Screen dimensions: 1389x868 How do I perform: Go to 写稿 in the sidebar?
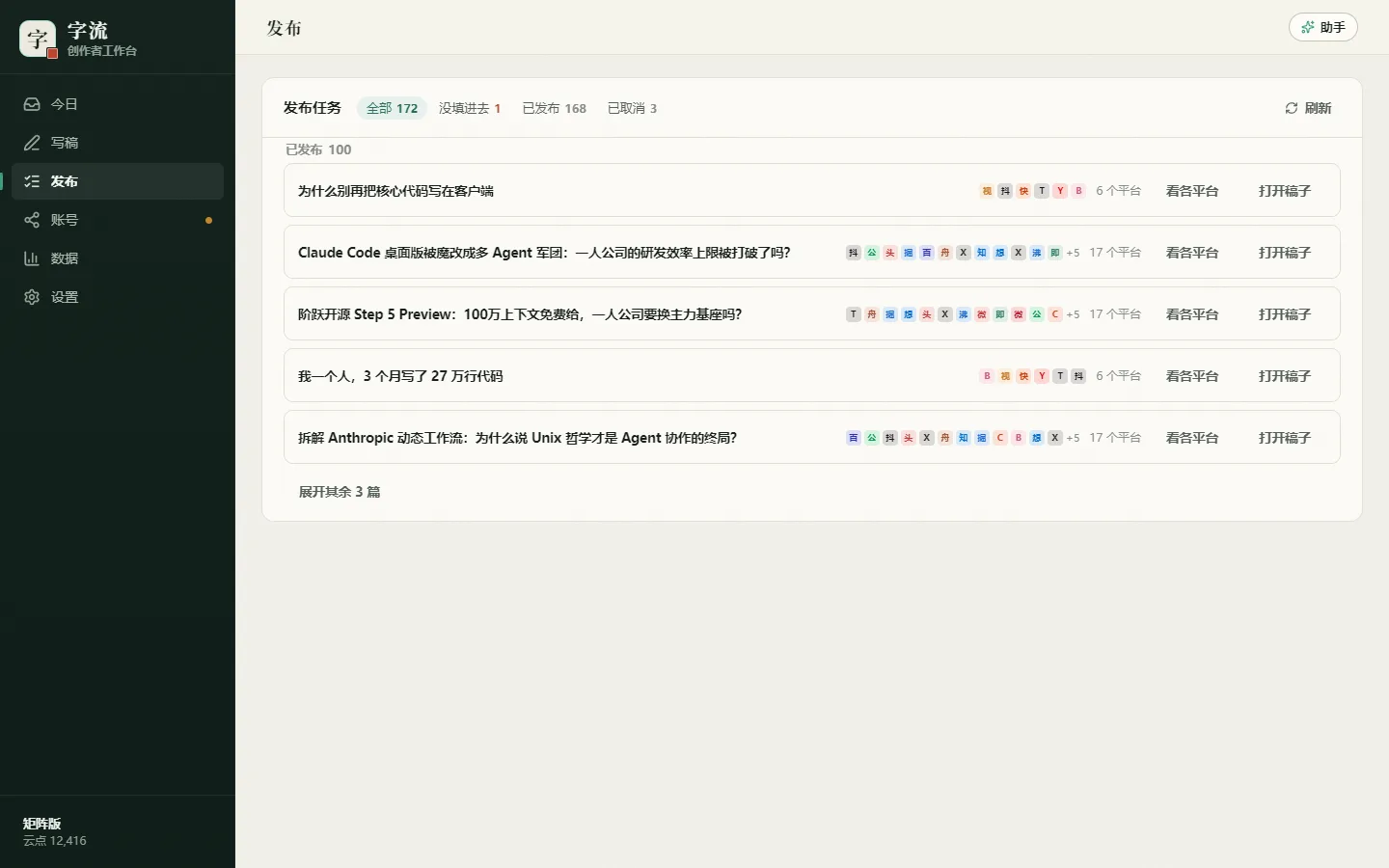pos(118,143)
